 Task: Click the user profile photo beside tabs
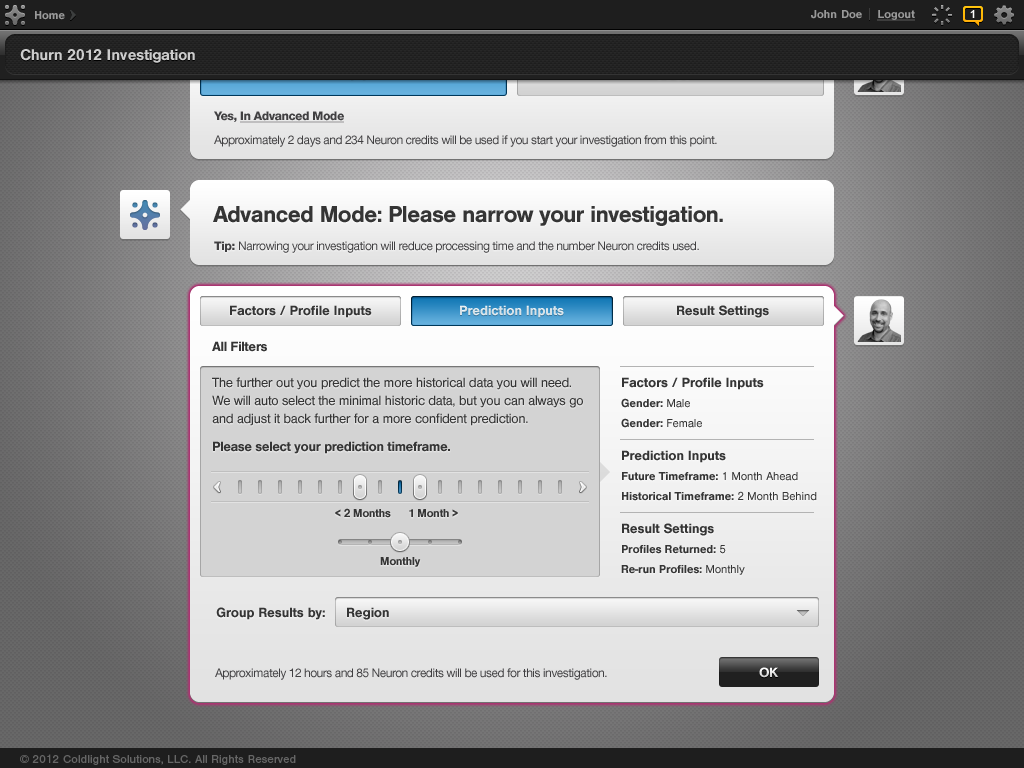878,320
